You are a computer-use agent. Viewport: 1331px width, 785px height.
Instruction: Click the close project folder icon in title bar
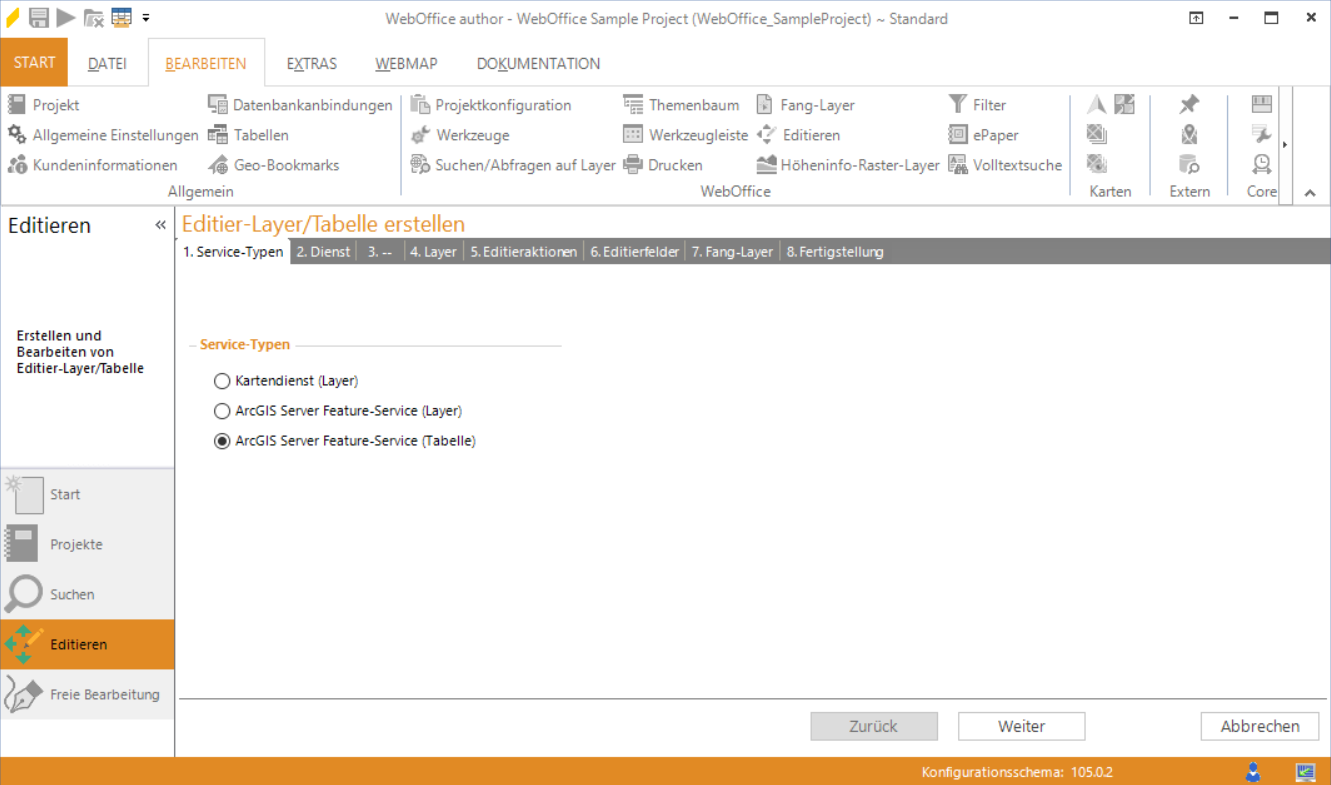[x=94, y=17]
